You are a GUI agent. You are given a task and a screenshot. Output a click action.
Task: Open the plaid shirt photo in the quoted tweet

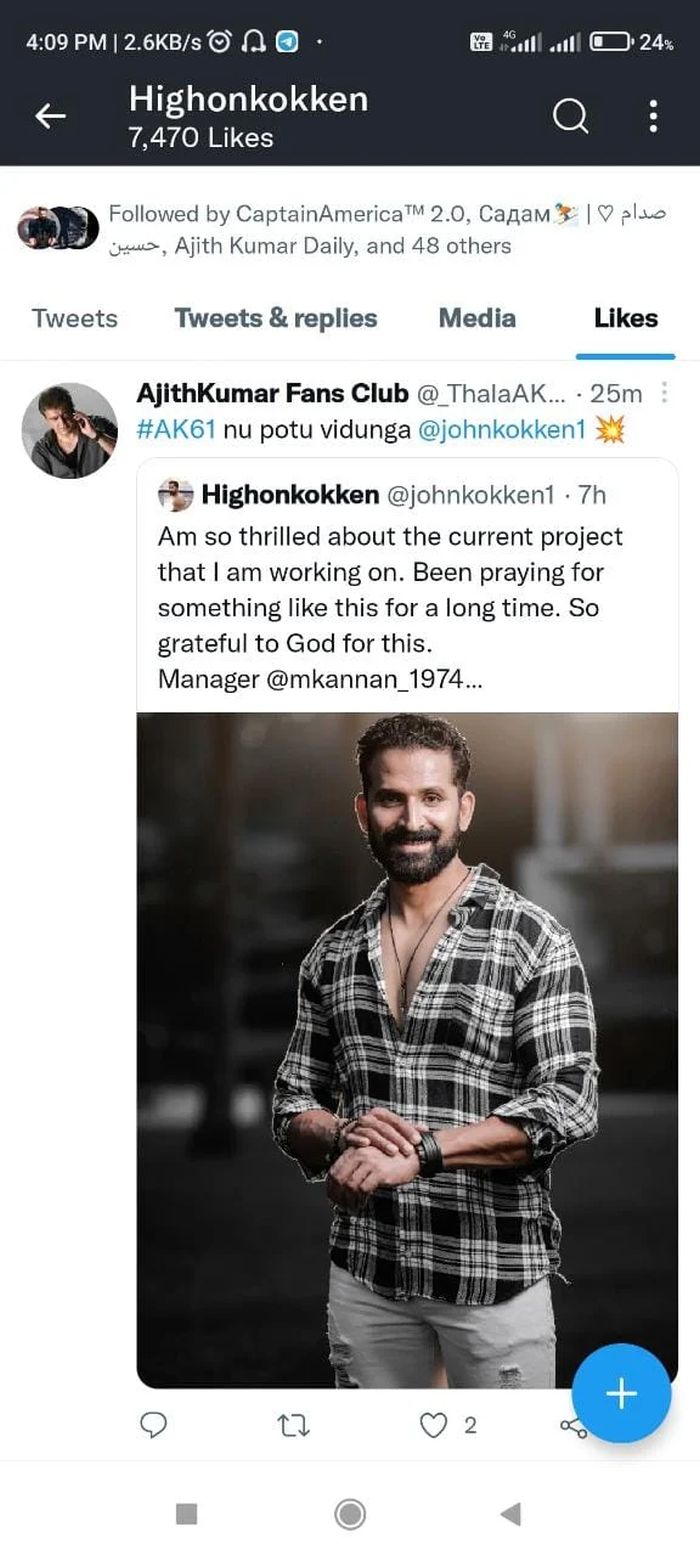407,1050
